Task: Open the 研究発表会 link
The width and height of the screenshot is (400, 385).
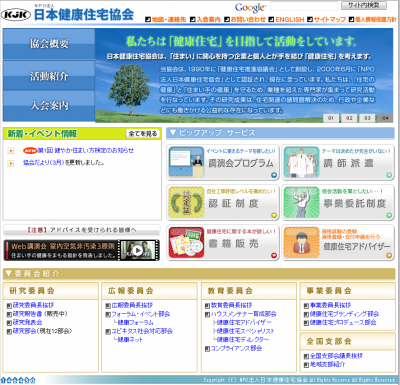Action: click(27, 323)
